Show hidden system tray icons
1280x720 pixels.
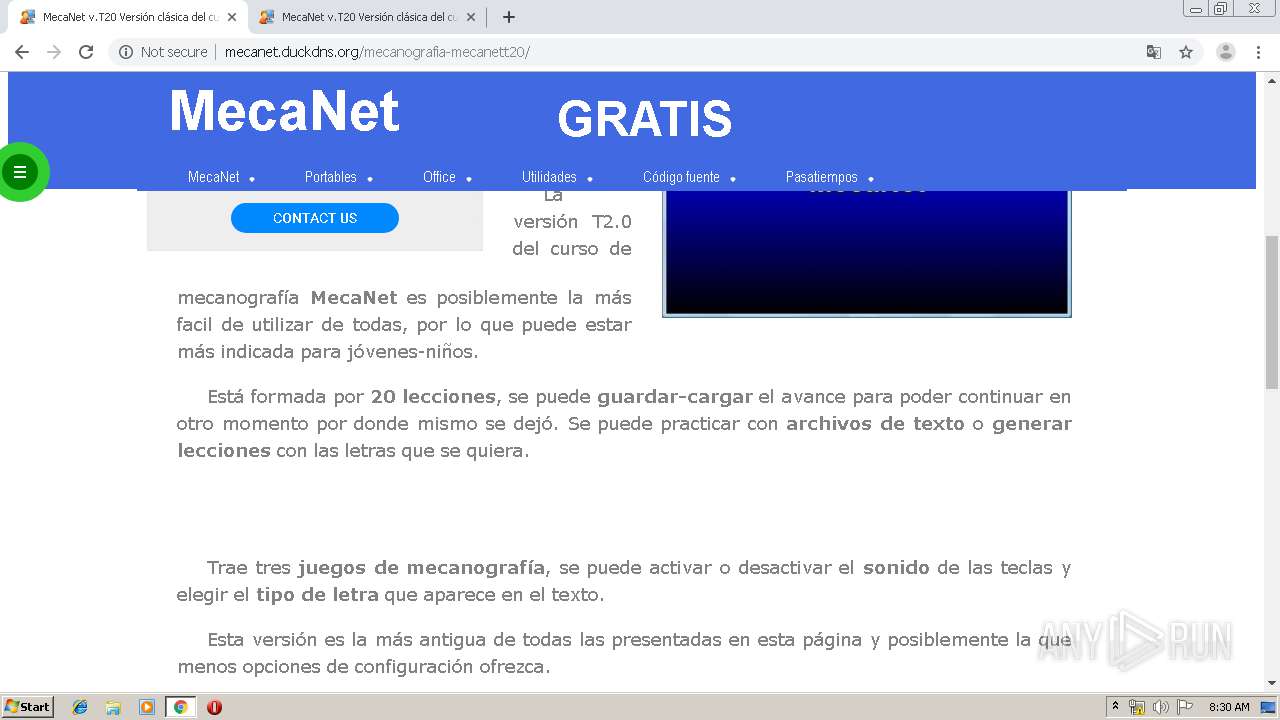coord(1115,707)
